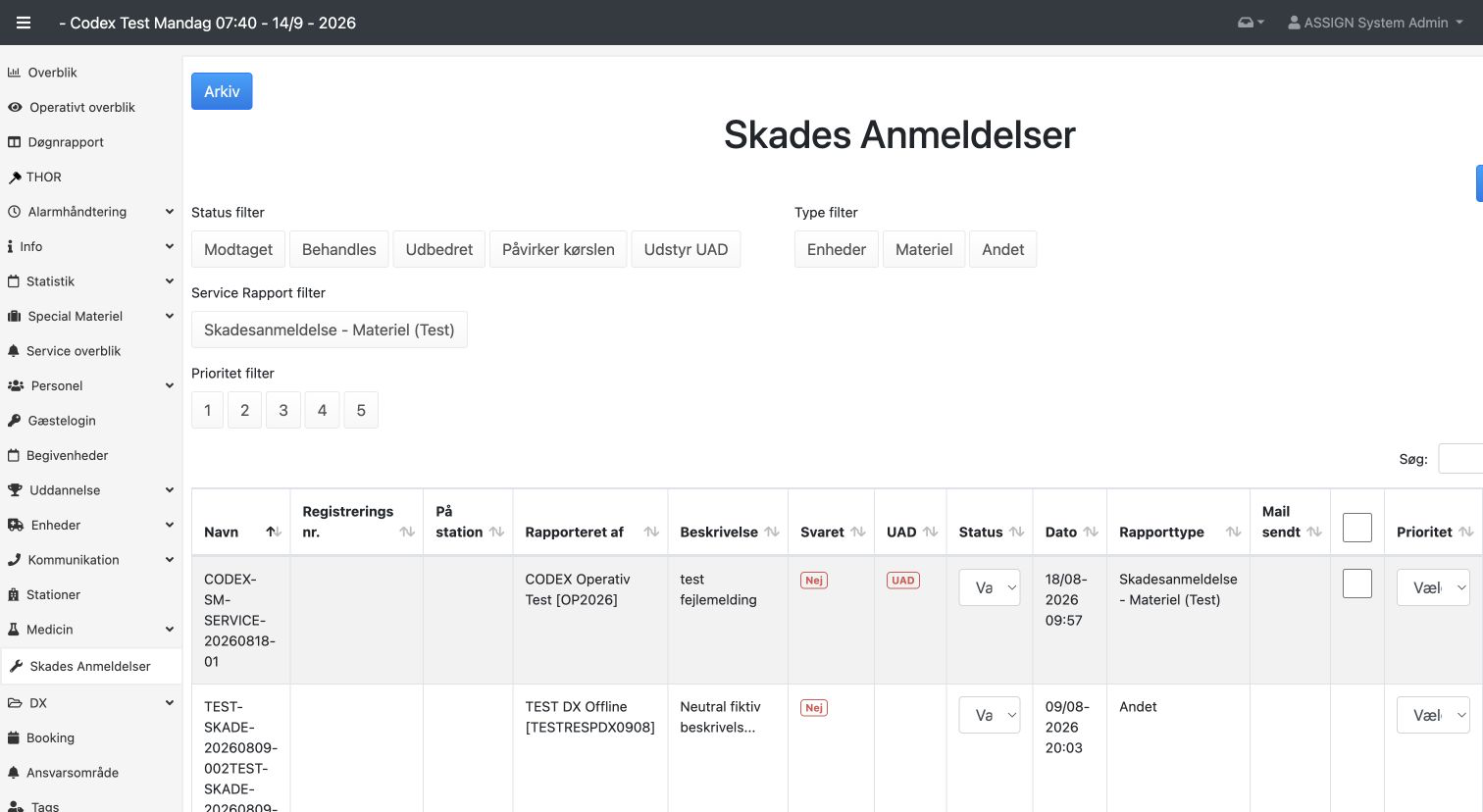Click the Gæstelogin key icon
This screenshot has height=812, width=1483.
click(14, 421)
